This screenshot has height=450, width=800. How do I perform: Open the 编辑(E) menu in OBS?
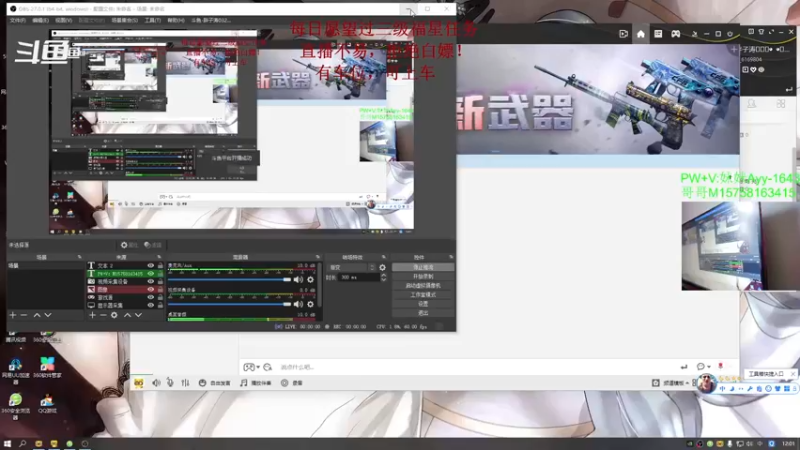click(40, 20)
